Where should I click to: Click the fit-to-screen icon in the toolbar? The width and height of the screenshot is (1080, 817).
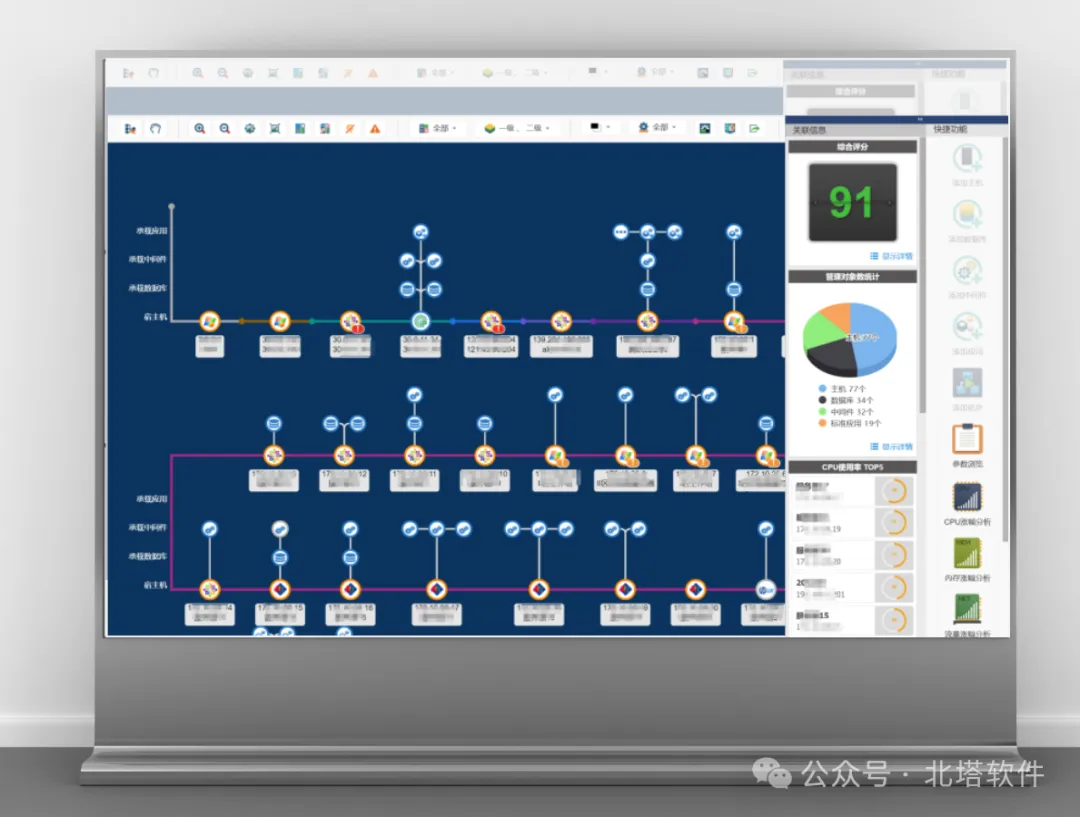pos(275,128)
